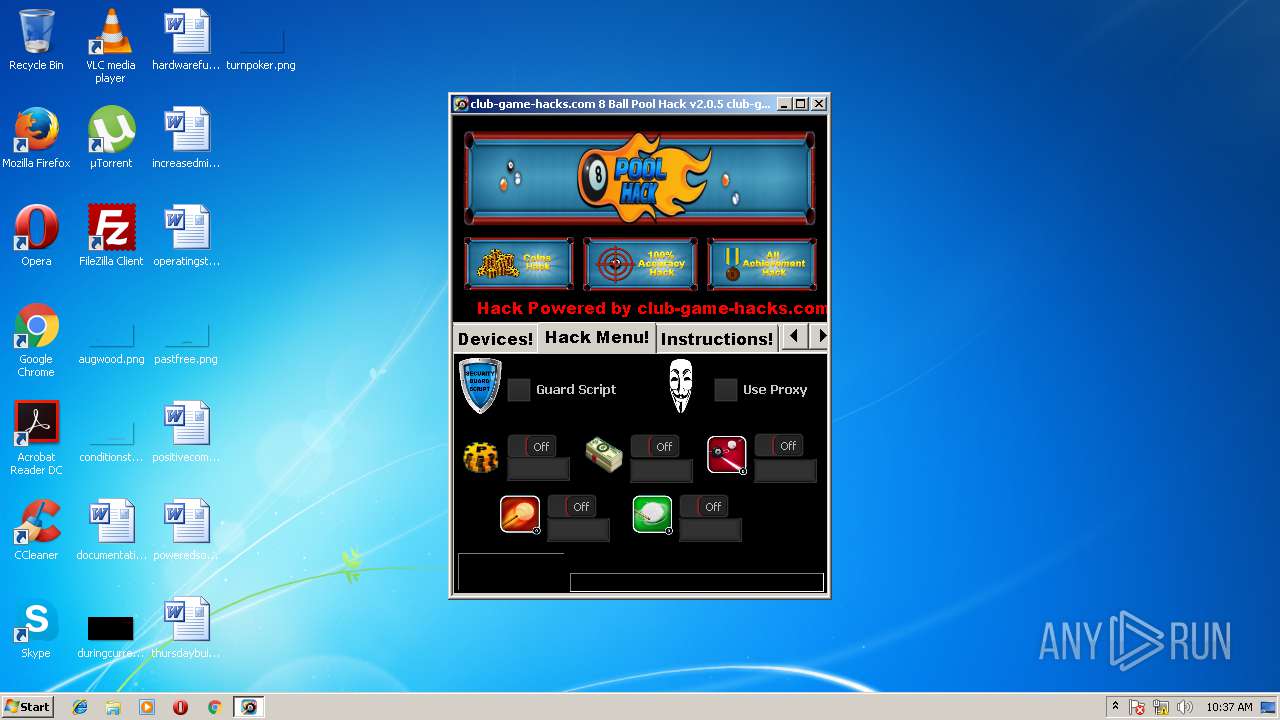Click the All Achievement Hack button

[x=762, y=264]
